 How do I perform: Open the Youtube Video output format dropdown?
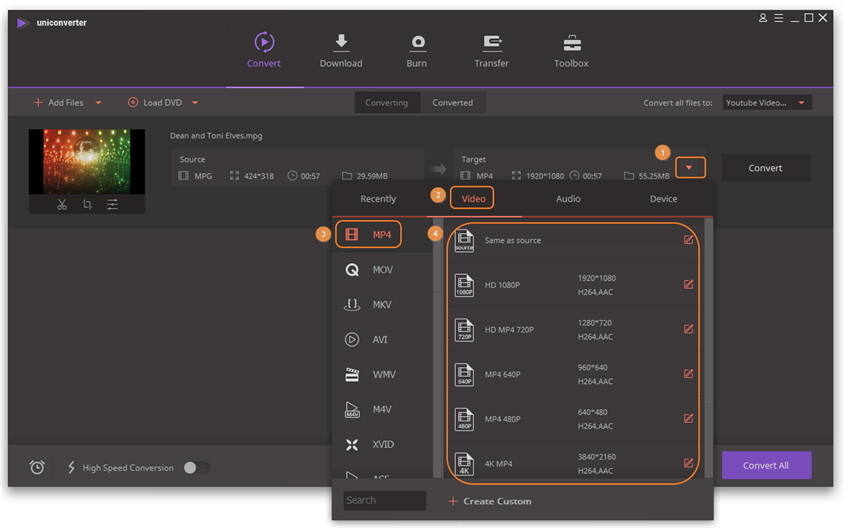point(767,102)
